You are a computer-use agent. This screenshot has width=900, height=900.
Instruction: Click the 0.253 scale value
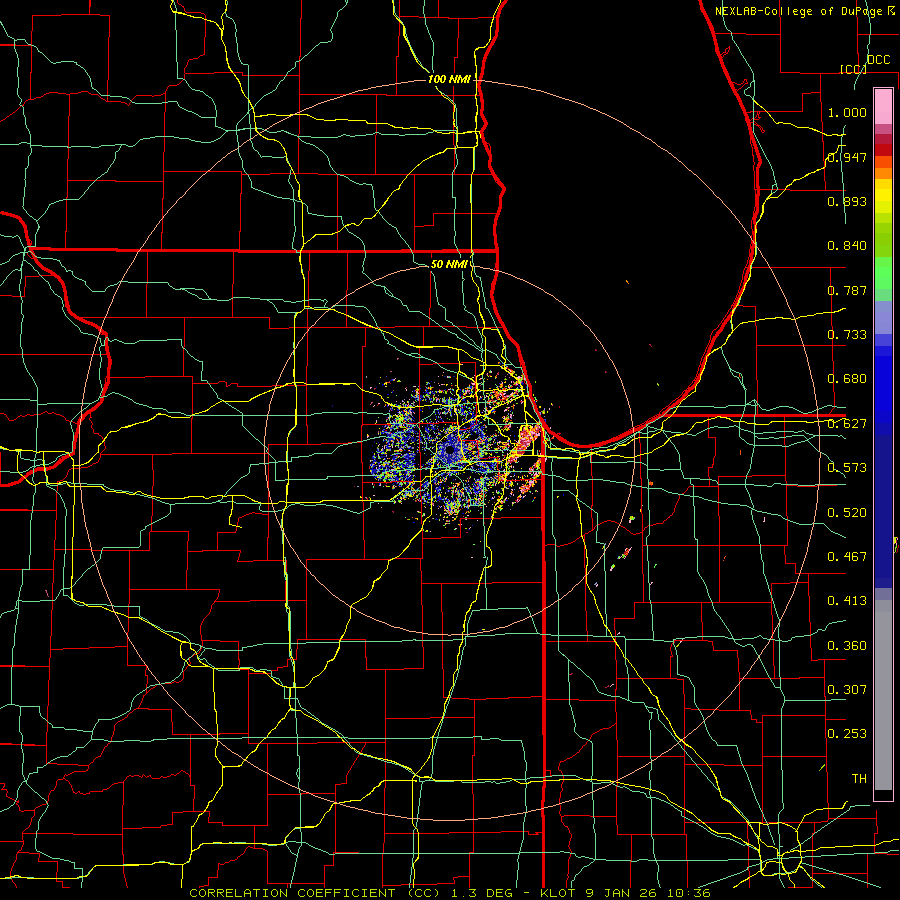(847, 734)
